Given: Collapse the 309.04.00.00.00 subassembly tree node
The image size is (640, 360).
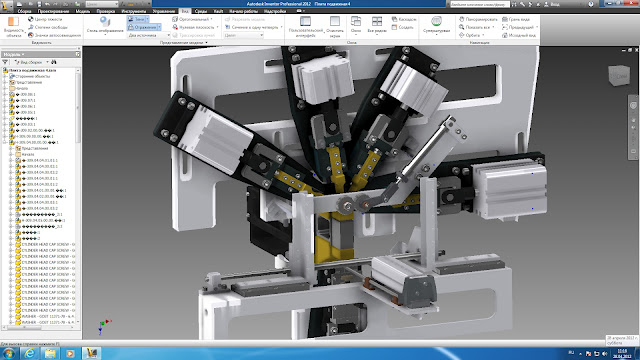Looking at the screenshot, I should coord(5,142).
